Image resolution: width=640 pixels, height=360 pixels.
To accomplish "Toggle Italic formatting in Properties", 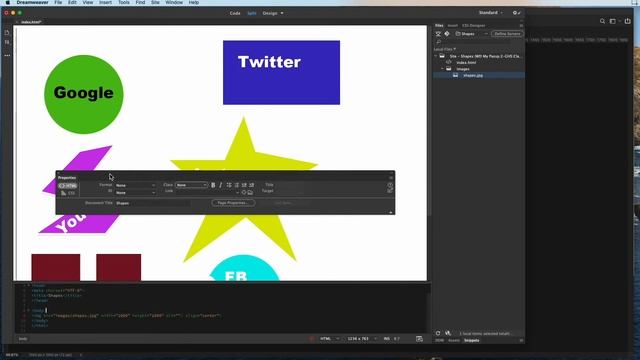I will click(221, 185).
